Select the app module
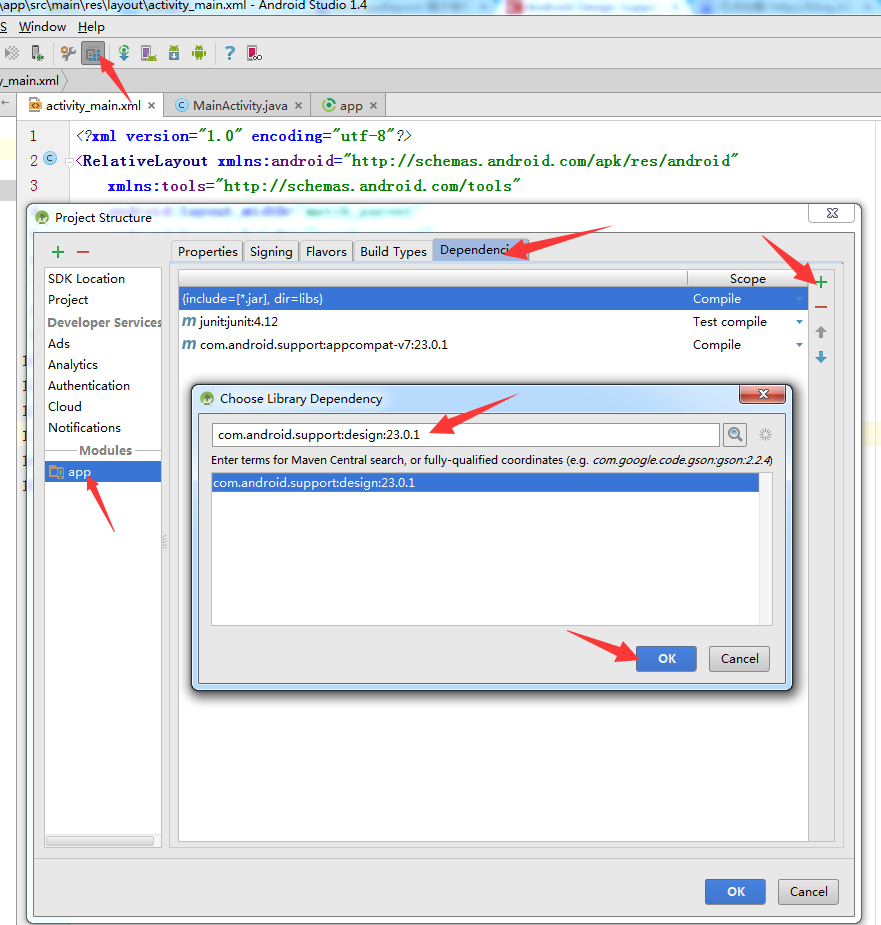Screen dimensions: 881x925 103,472
